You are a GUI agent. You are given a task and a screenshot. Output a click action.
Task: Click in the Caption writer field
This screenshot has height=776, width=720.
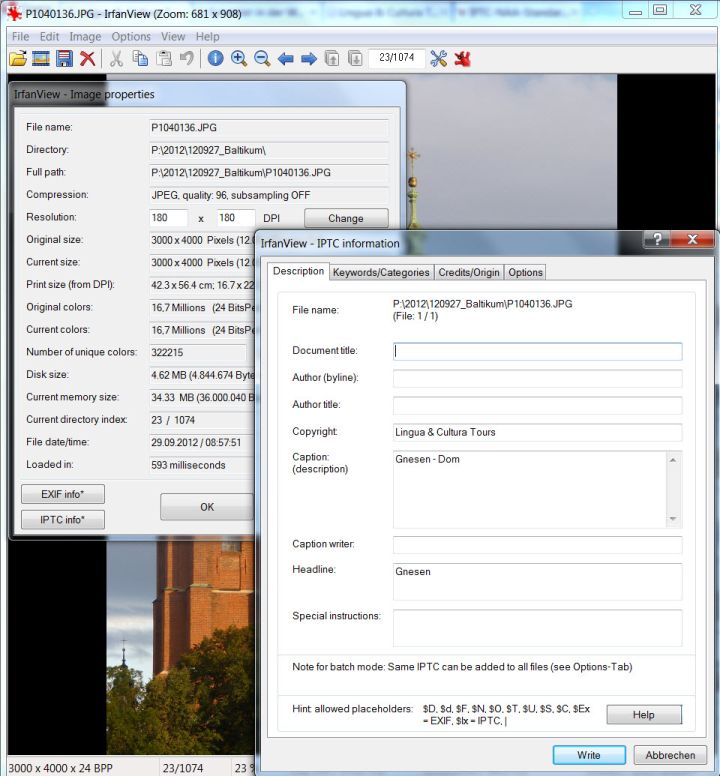[537, 544]
